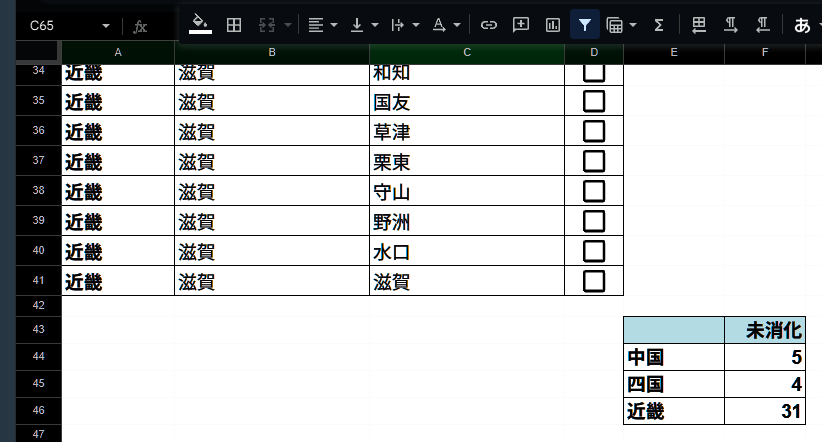Expand text rotation dropdown arrow
The height and width of the screenshot is (442, 822).
(457, 25)
